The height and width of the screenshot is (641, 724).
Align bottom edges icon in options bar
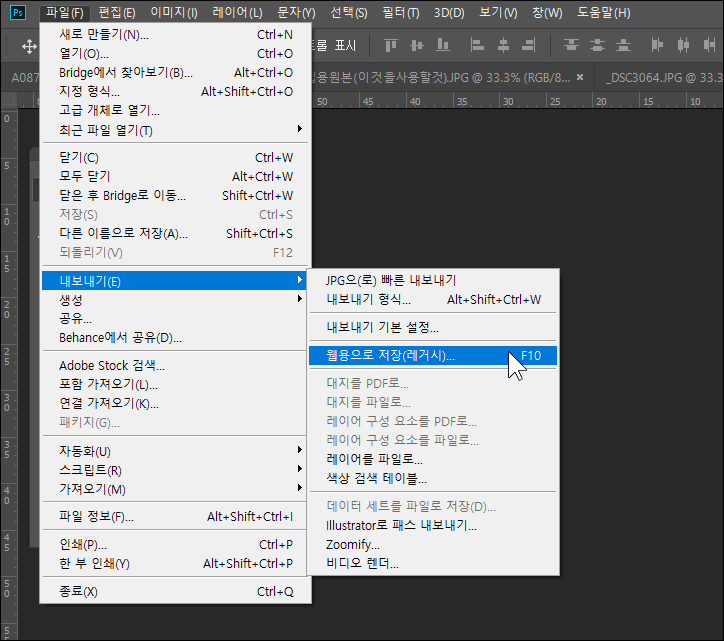pyautogui.click(x=443, y=45)
